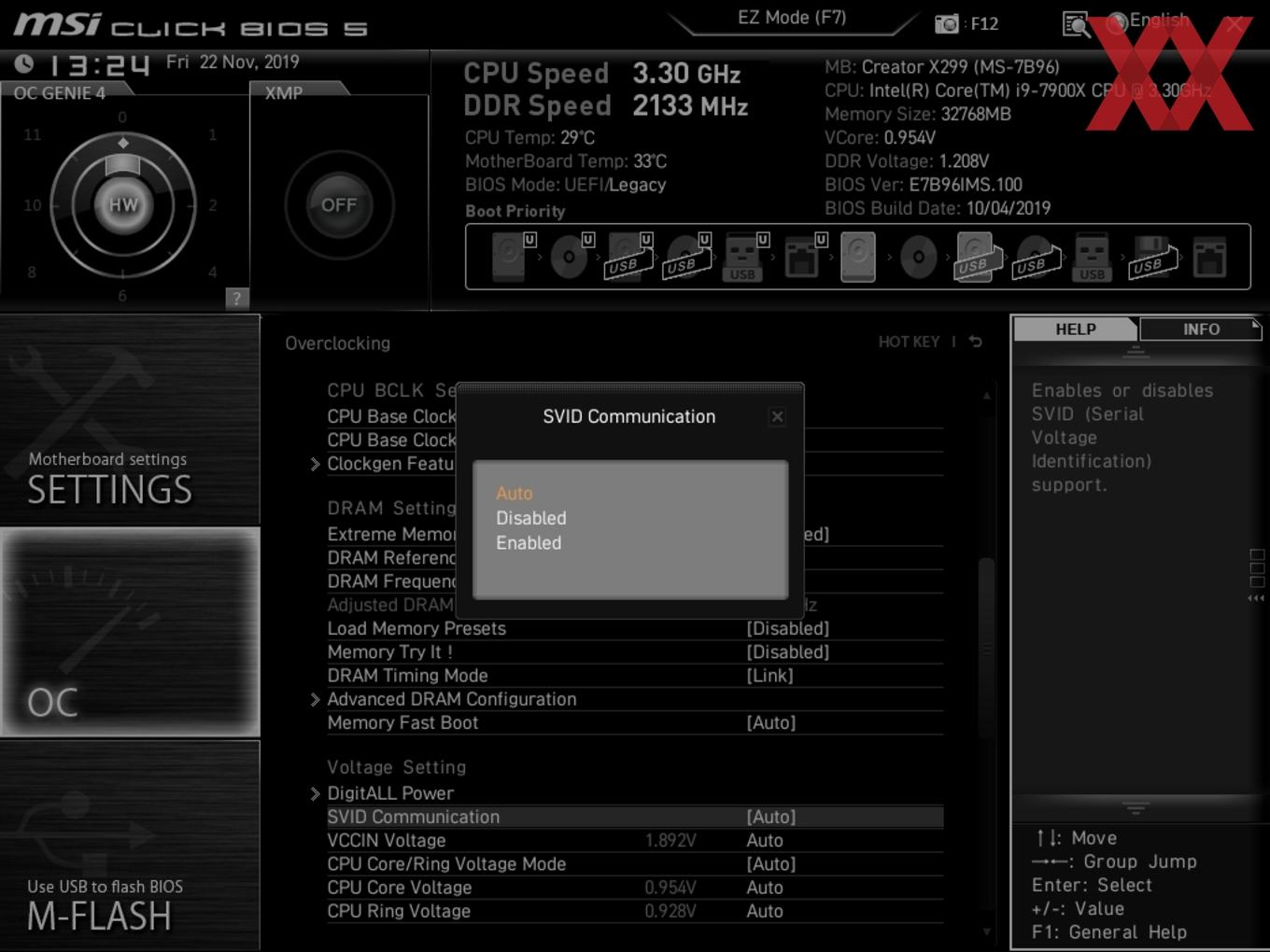Open CPU Core/Ring Voltage Mode [Auto] value
The height and width of the screenshot is (952, 1270).
click(x=770, y=864)
